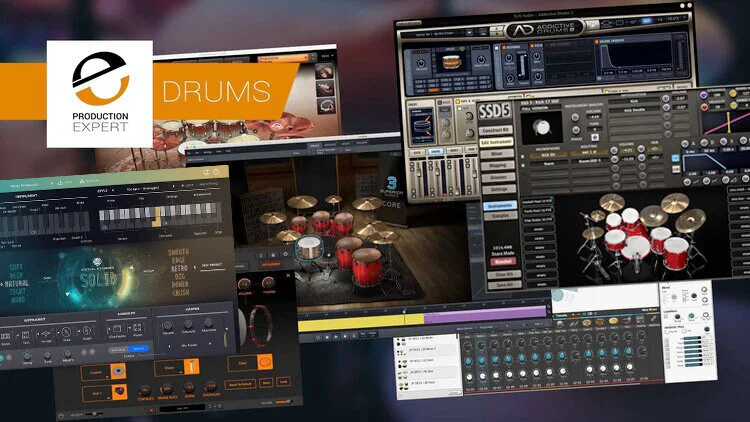Click the Room icon in Solid's Ambience section

point(137,327)
